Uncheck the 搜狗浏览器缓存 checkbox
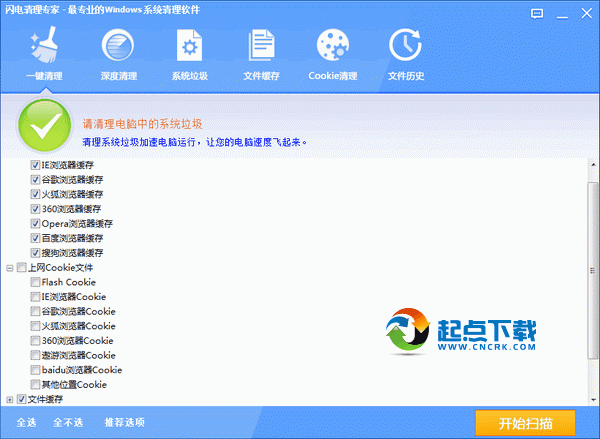The height and width of the screenshot is (439, 600). point(35,253)
